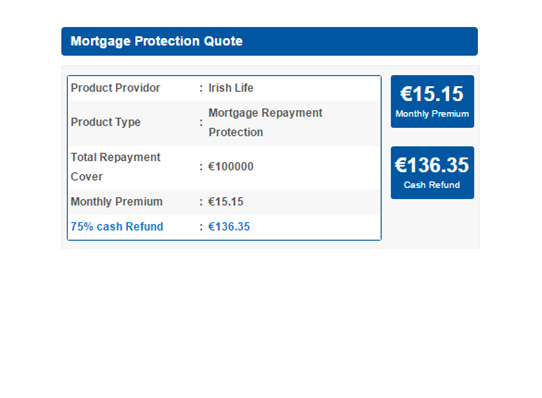
Task: Click the word Protection in product type
Action: tap(236, 132)
